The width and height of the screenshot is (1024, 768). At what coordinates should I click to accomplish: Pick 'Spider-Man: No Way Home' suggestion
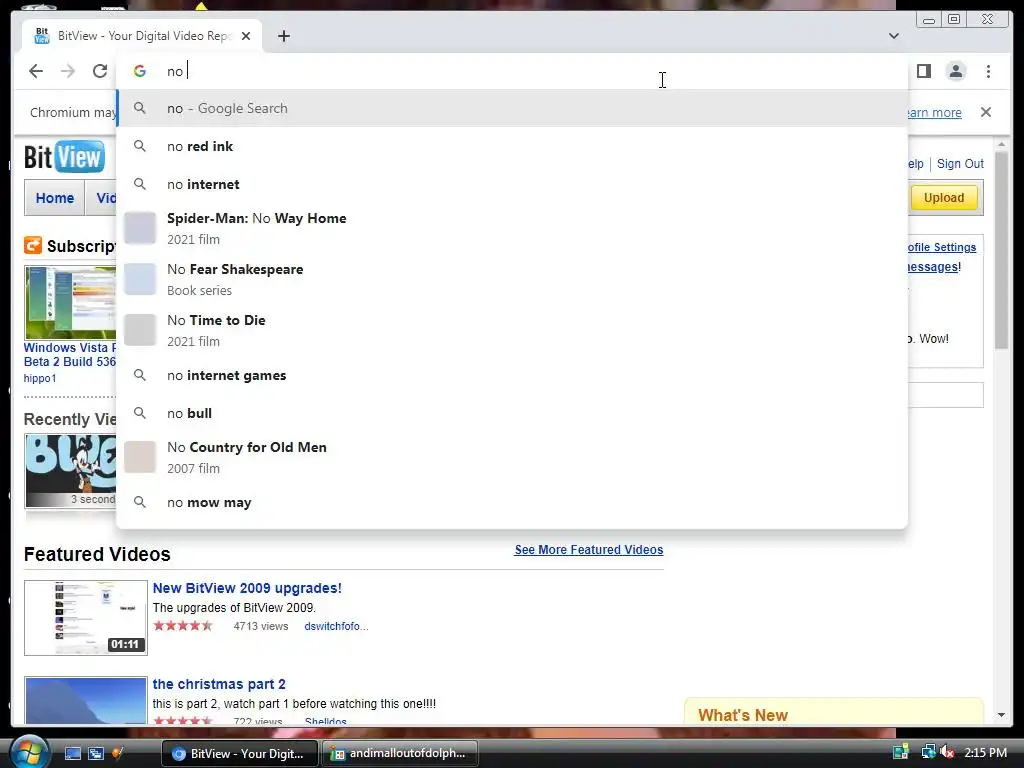point(512,228)
